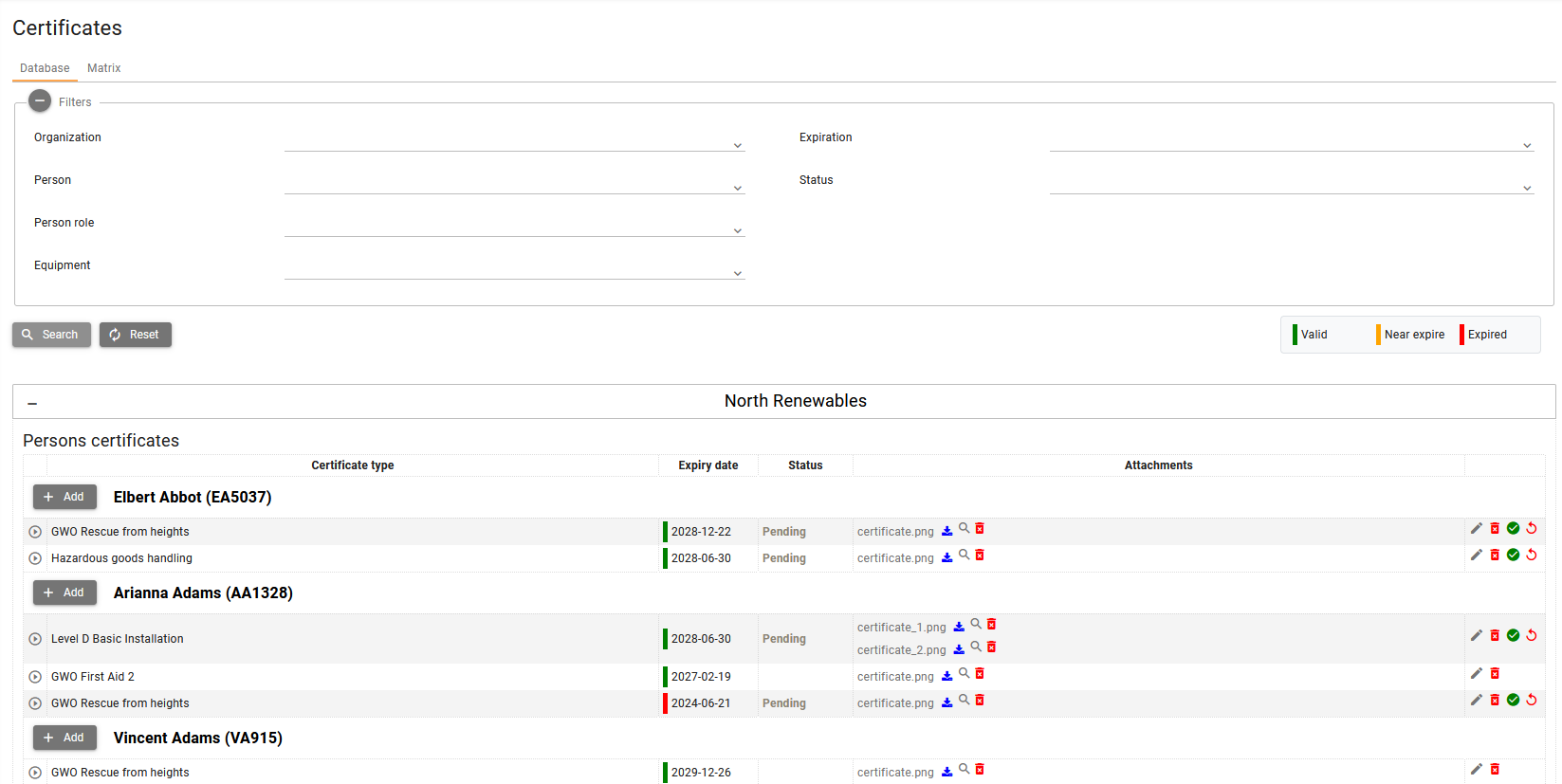
Task: Open the Equipment filter dropdown
Action: point(514,266)
